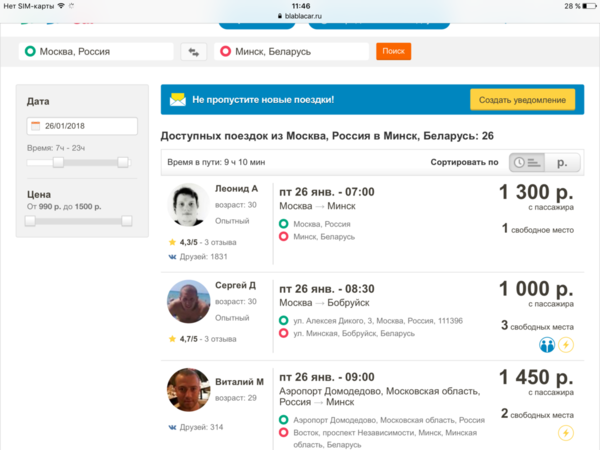Click the envelope notification icon
600x450 pixels.
[x=178, y=99]
